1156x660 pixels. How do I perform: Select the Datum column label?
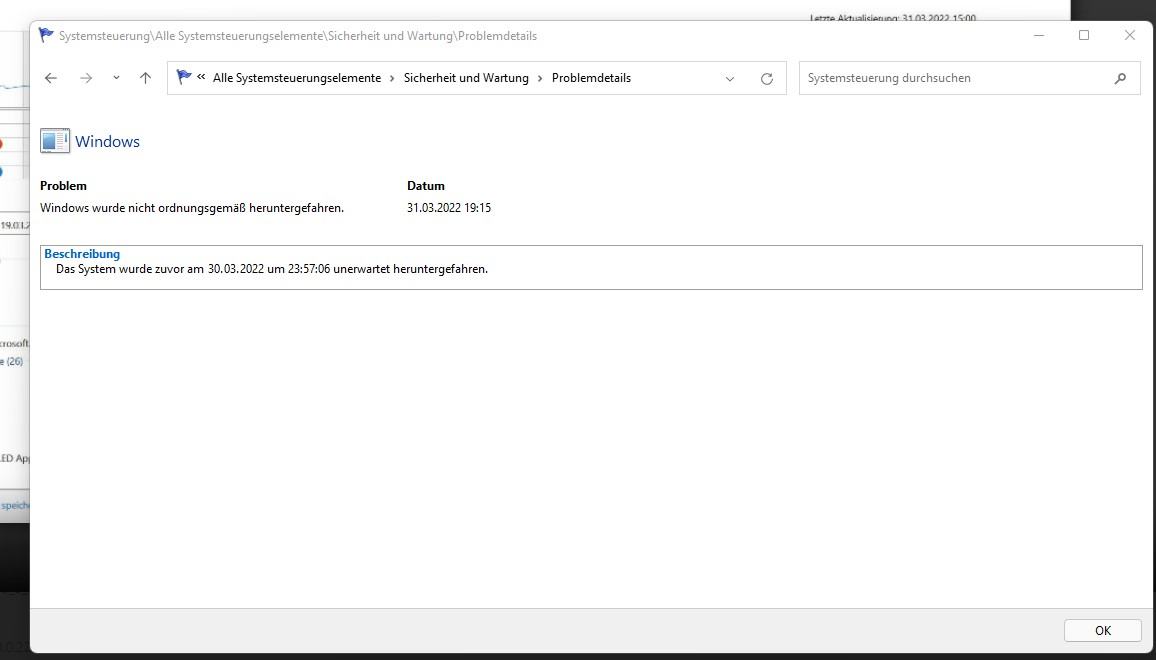click(426, 186)
